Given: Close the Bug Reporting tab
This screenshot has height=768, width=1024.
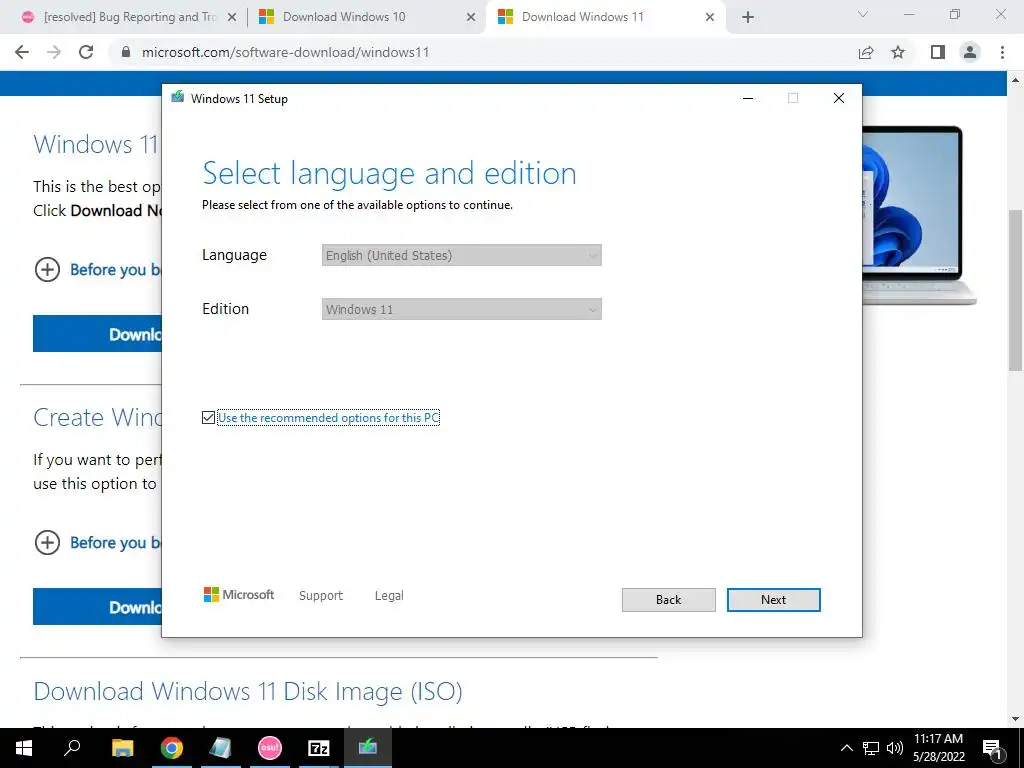Looking at the screenshot, I should 232,18.
